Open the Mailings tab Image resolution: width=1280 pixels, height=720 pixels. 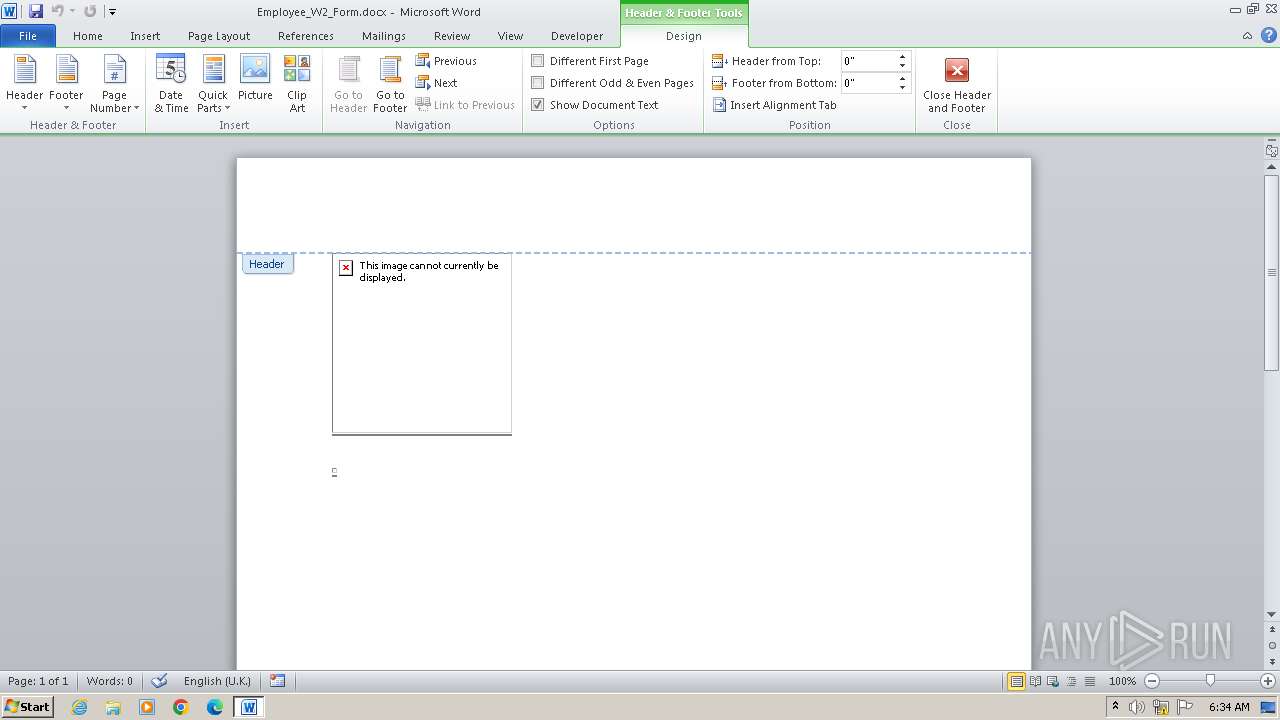click(384, 36)
